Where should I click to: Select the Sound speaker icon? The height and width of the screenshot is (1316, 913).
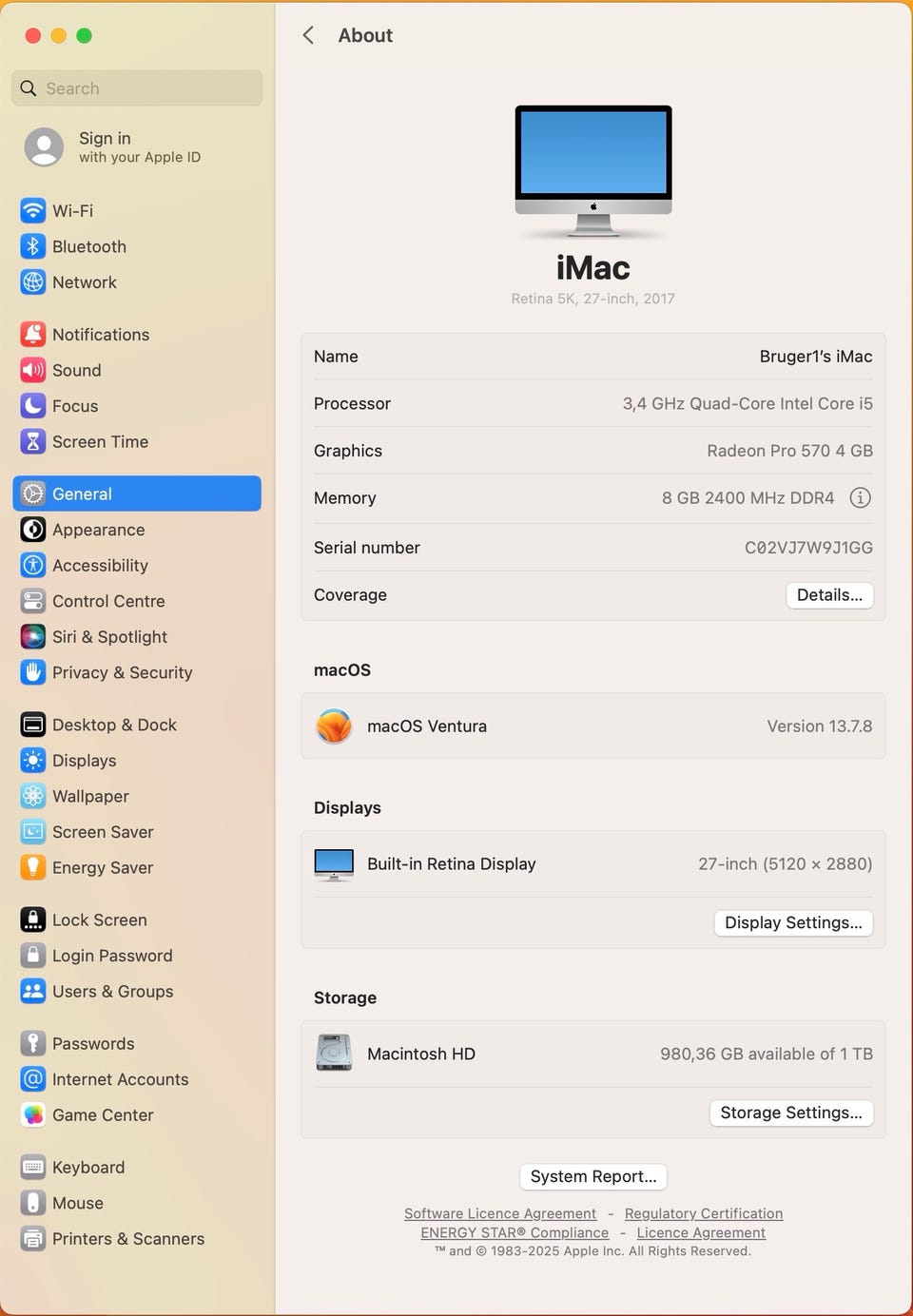(33, 370)
